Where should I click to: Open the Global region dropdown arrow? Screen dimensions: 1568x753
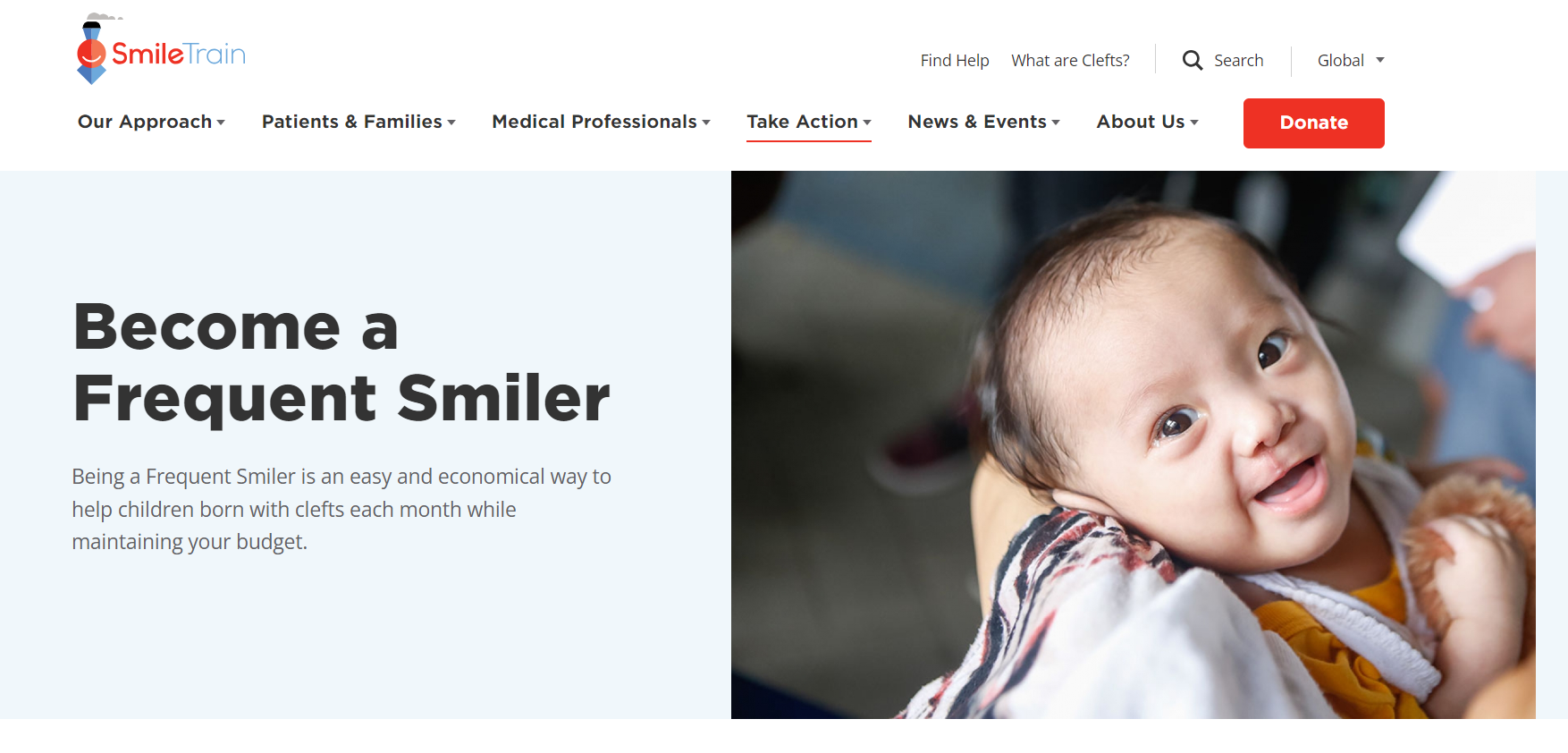click(x=1380, y=60)
